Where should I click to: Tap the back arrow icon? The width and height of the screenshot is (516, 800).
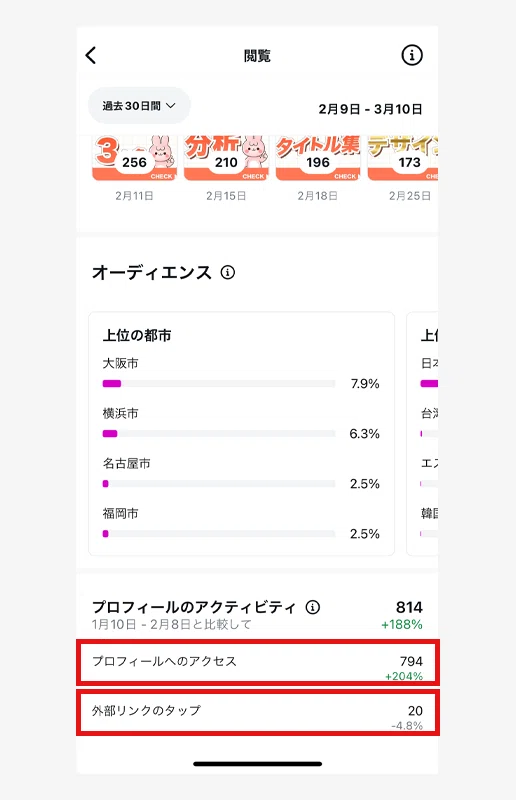[91, 55]
